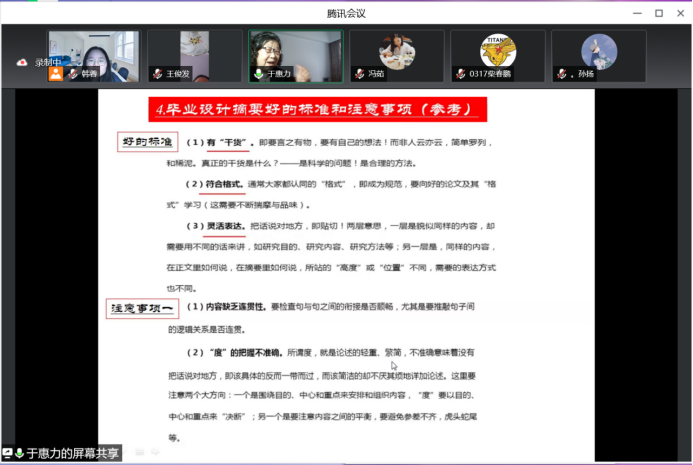Click the muted microphone icon beside 王俊发
This screenshot has height=465, width=693.
(156, 74)
